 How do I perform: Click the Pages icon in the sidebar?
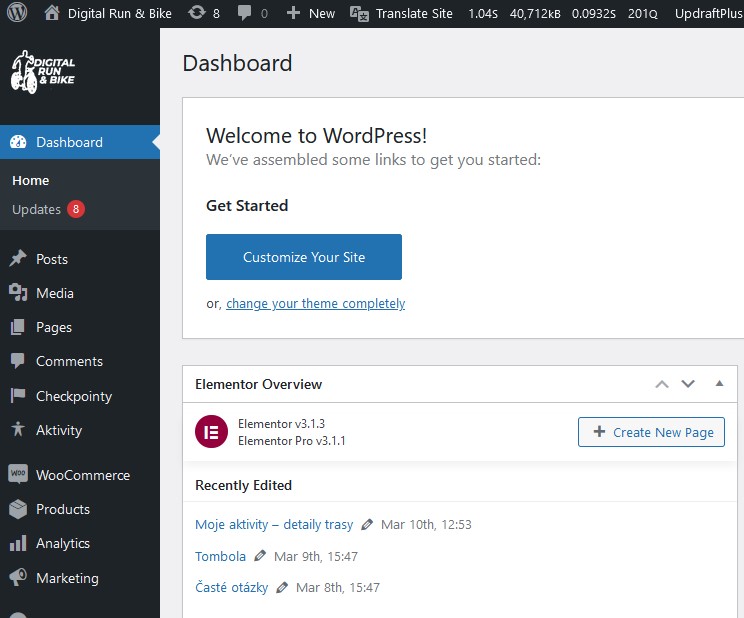click(18, 327)
